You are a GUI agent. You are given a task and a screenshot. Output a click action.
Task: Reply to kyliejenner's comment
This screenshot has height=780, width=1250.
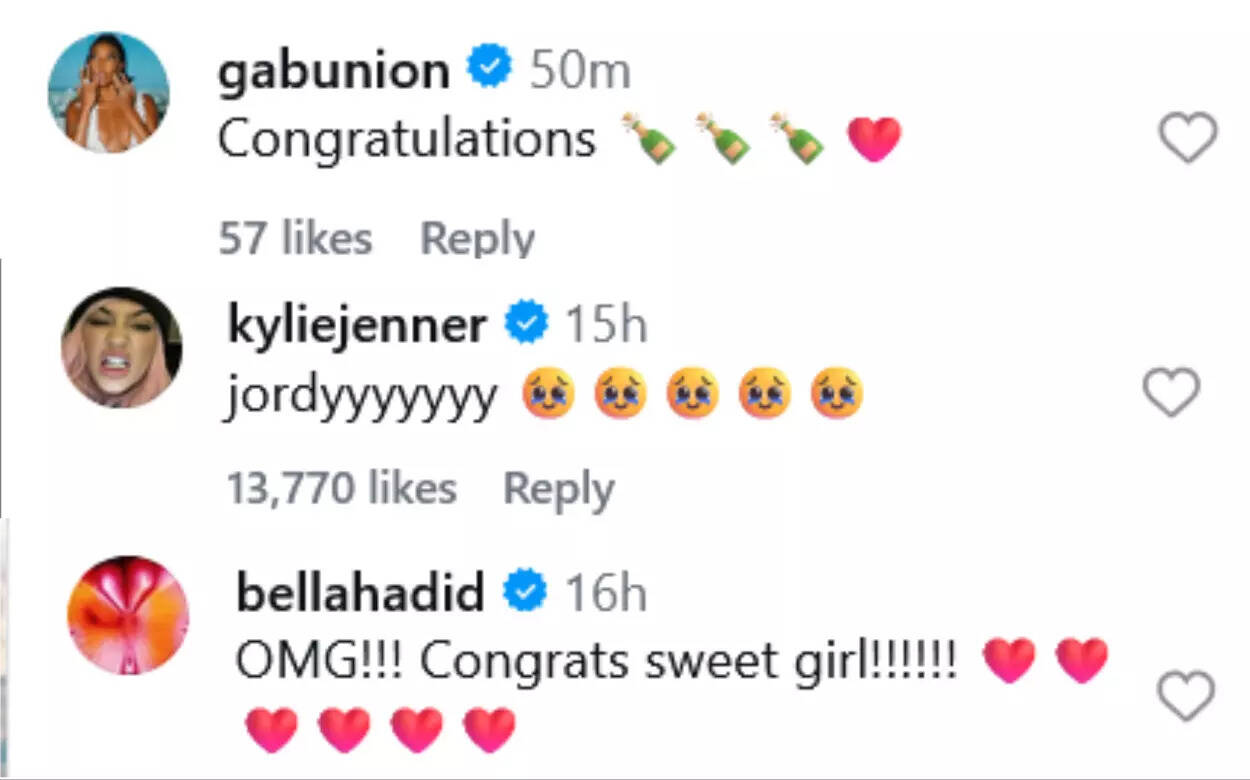tap(560, 487)
